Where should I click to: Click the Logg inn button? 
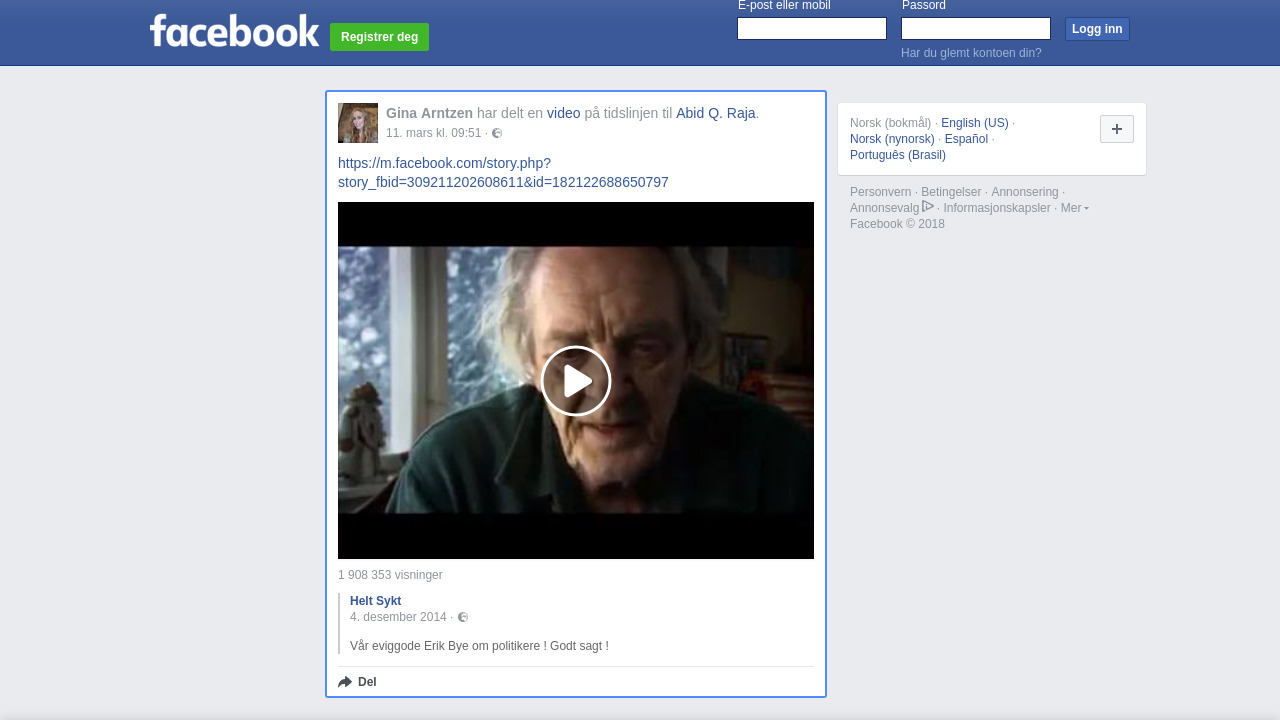[x=1097, y=29]
